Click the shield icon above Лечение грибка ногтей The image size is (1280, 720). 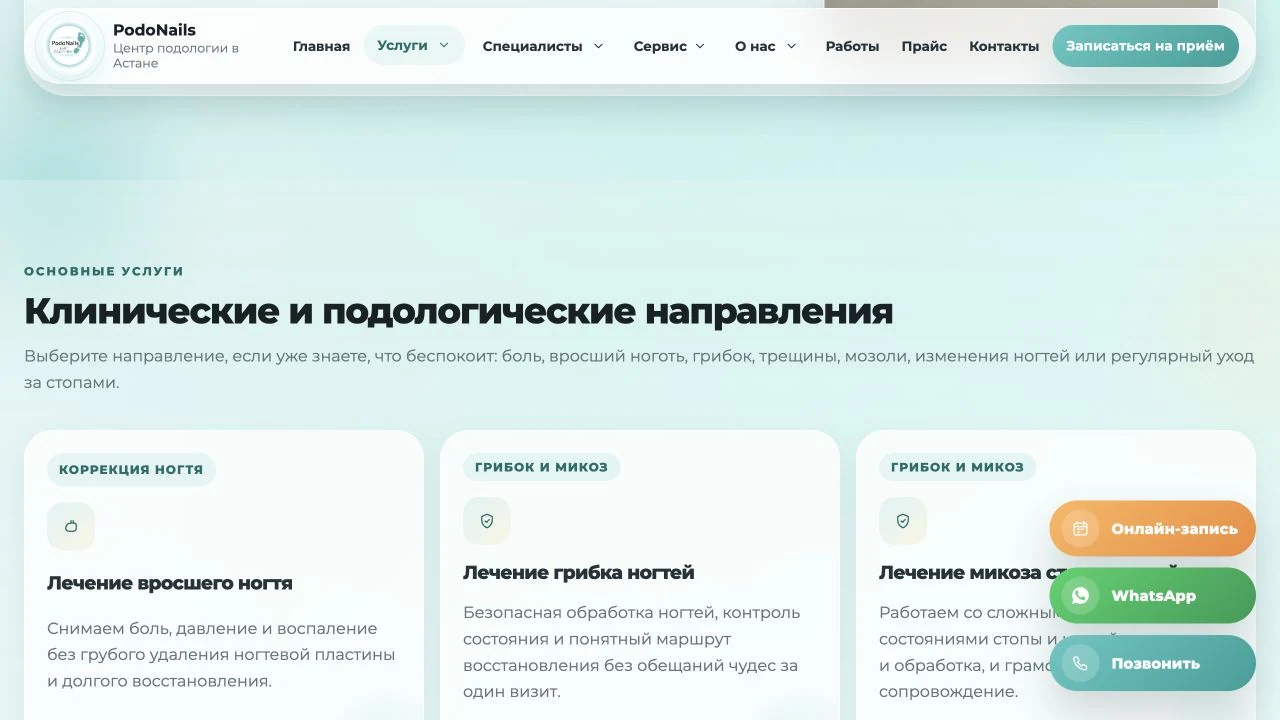[487, 521]
